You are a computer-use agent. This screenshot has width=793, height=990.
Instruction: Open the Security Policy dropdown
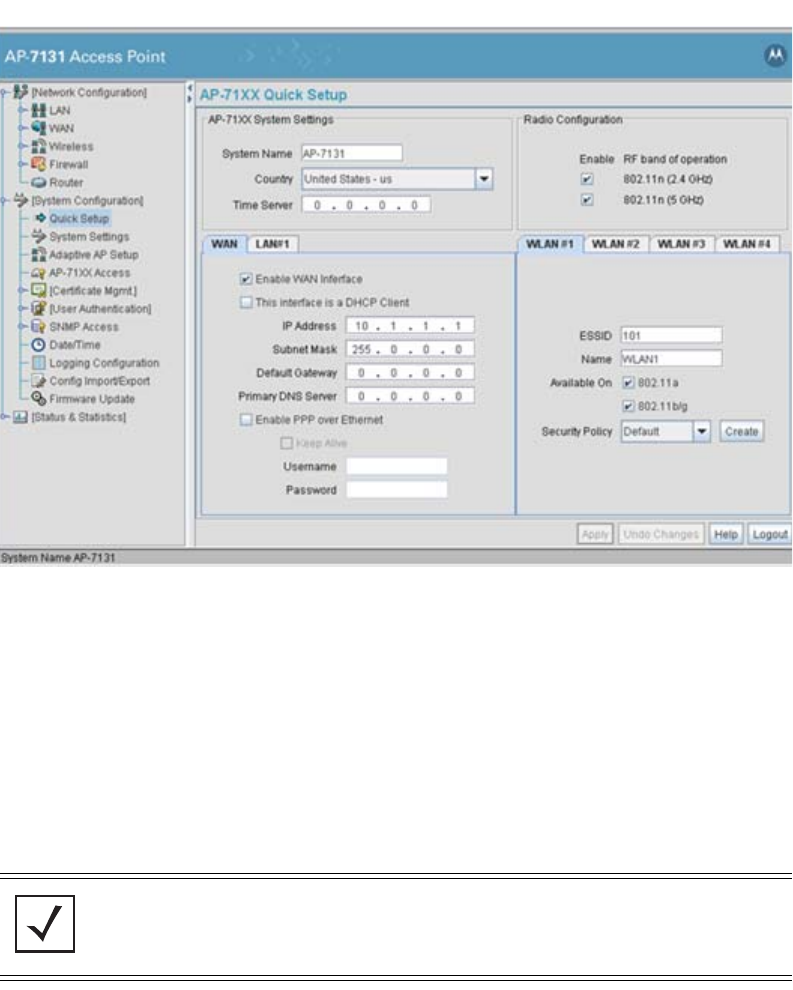coord(701,431)
